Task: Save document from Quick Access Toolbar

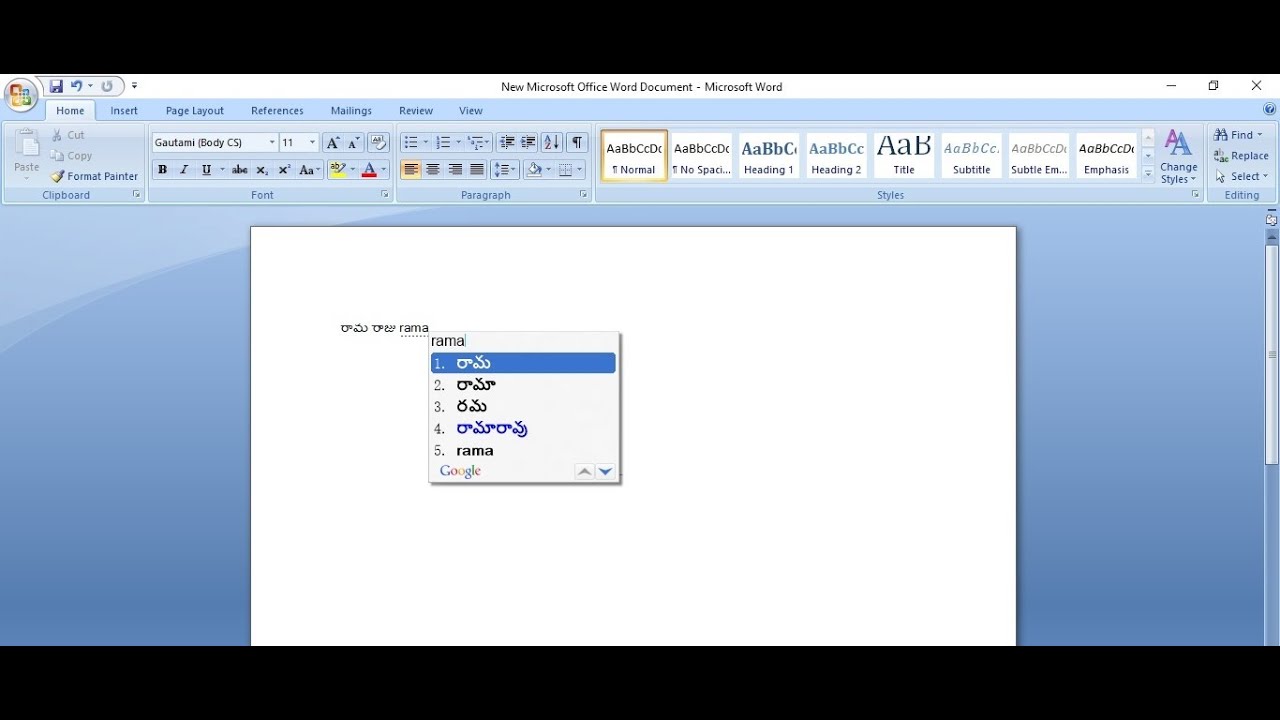Action: point(56,87)
